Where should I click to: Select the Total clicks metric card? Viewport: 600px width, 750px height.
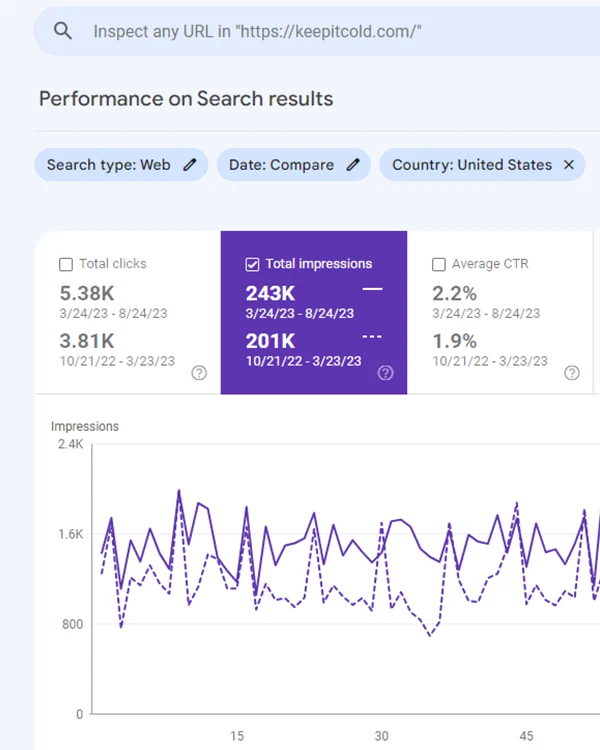(x=127, y=313)
